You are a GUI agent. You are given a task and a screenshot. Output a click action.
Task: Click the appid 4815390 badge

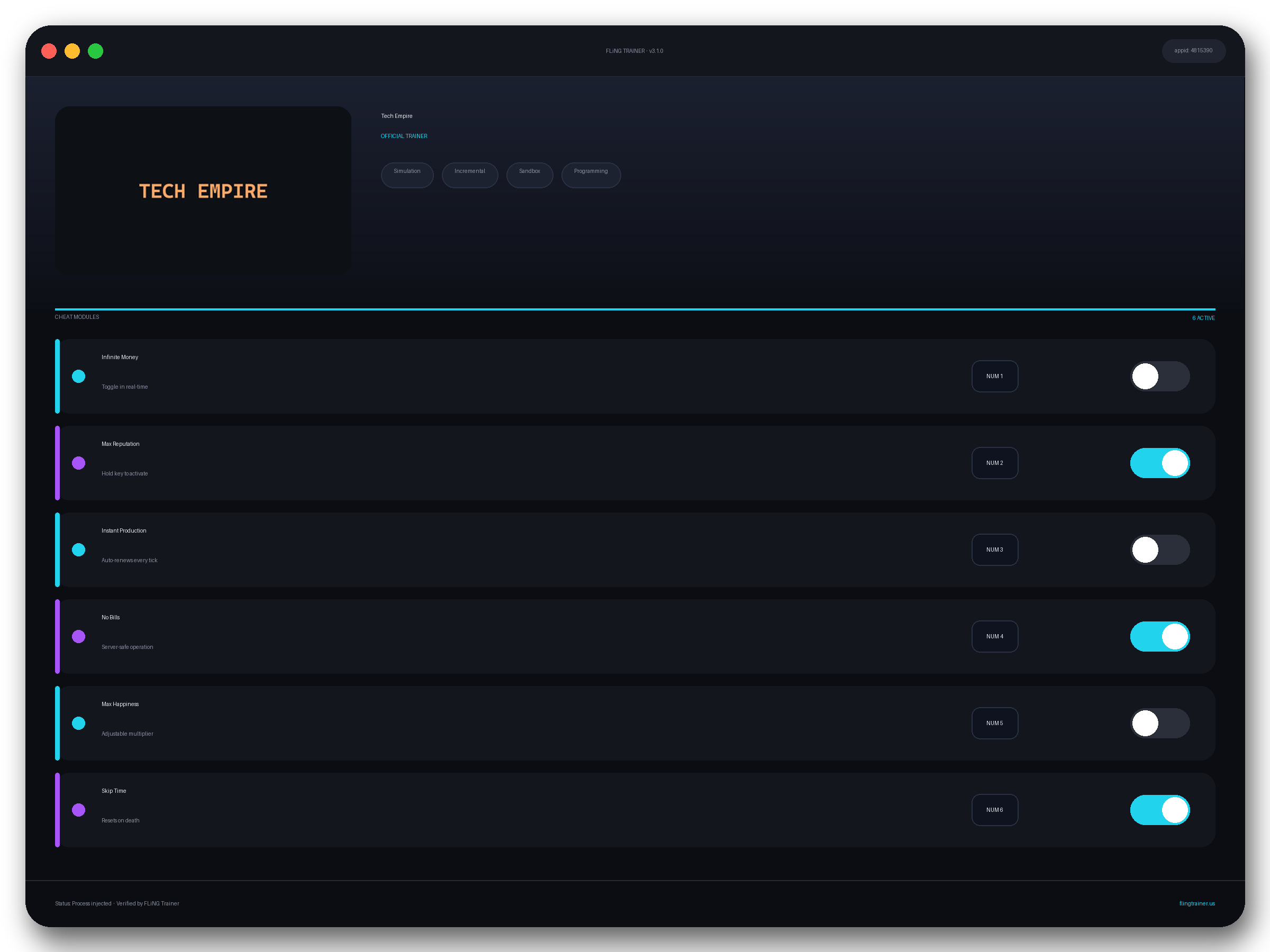point(1193,51)
